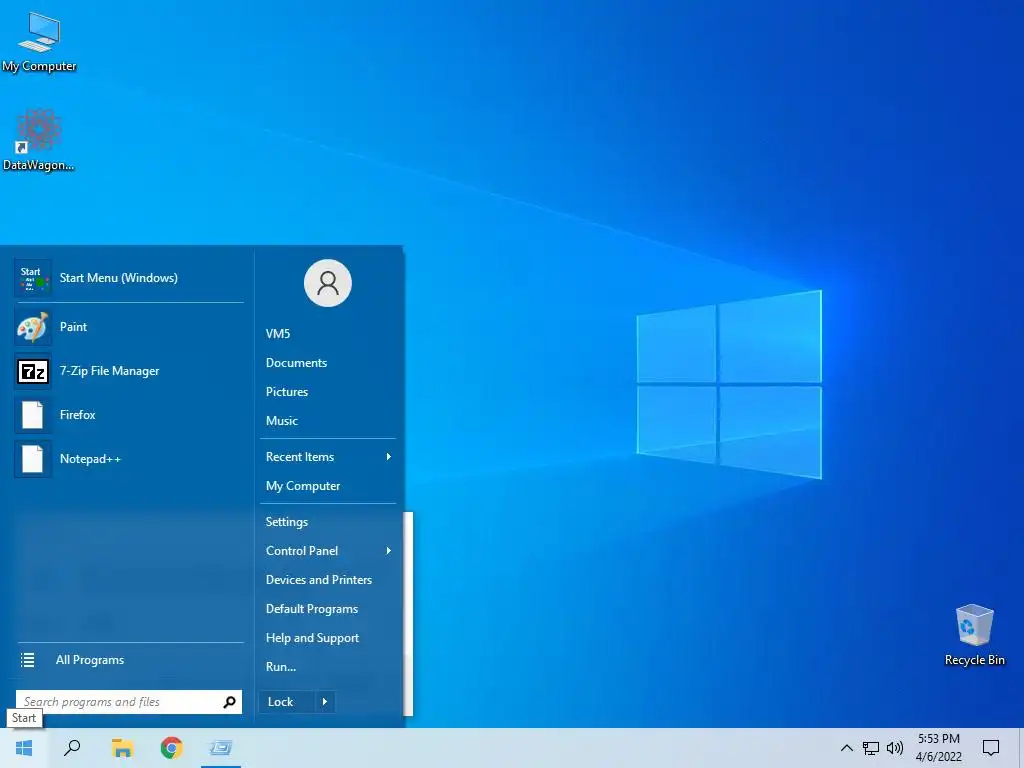Open Music folder in Start menu
This screenshot has width=1024, height=768.
click(281, 421)
